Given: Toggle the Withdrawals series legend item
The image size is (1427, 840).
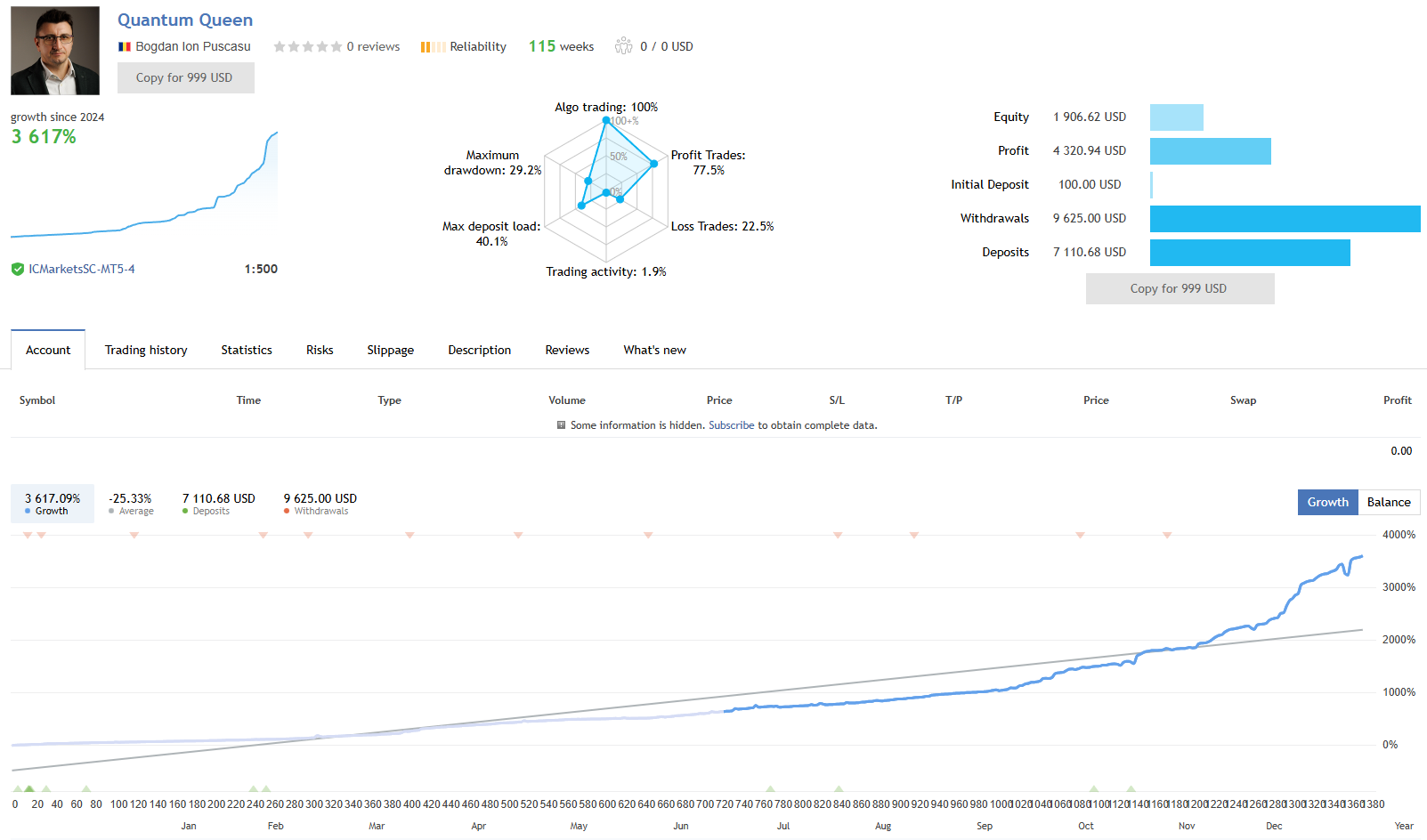Looking at the screenshot, I should (320, 504).
